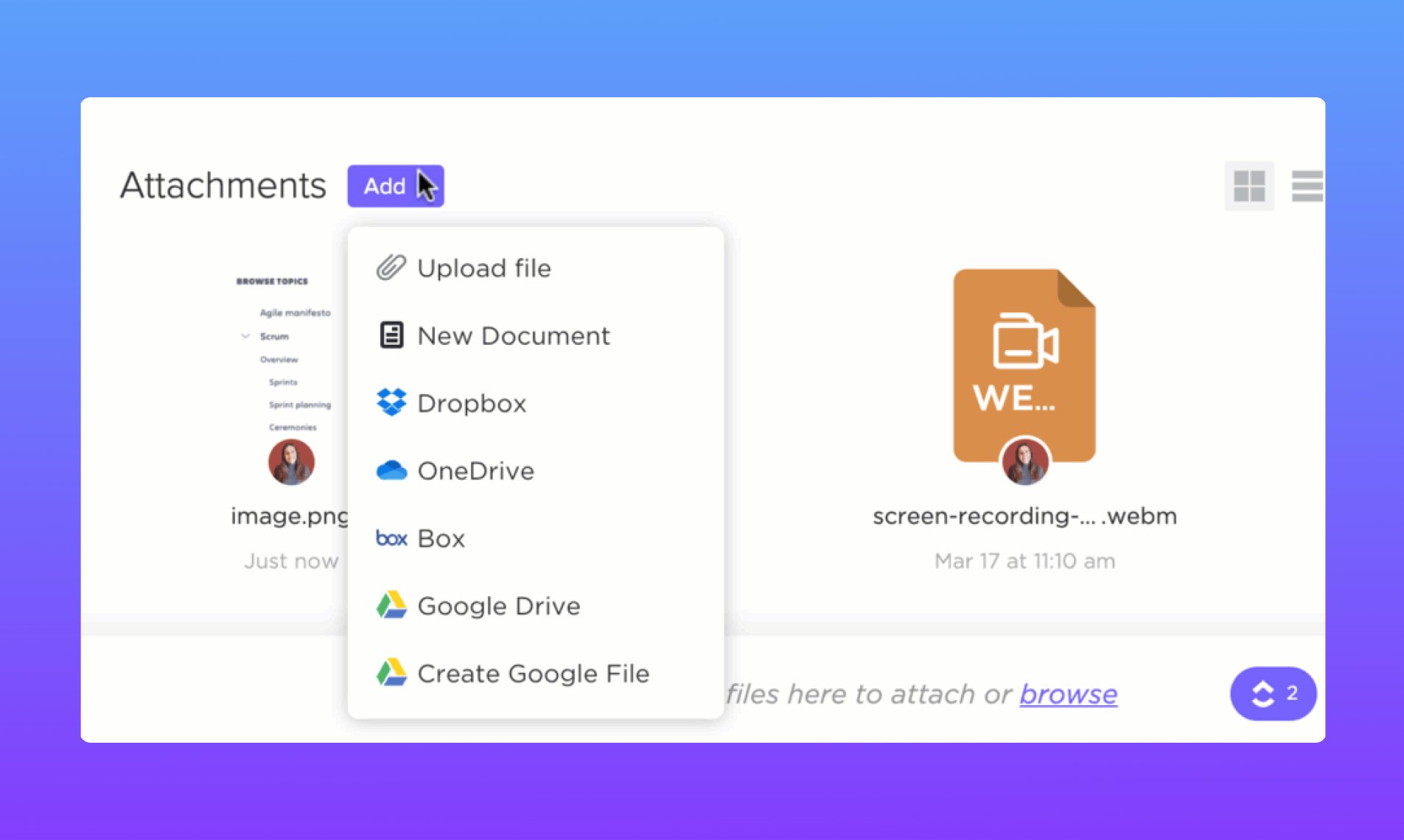This screenshot has width=1404, height=840.
Task: Click the Create Google File icon
Action: click(391, 673)
